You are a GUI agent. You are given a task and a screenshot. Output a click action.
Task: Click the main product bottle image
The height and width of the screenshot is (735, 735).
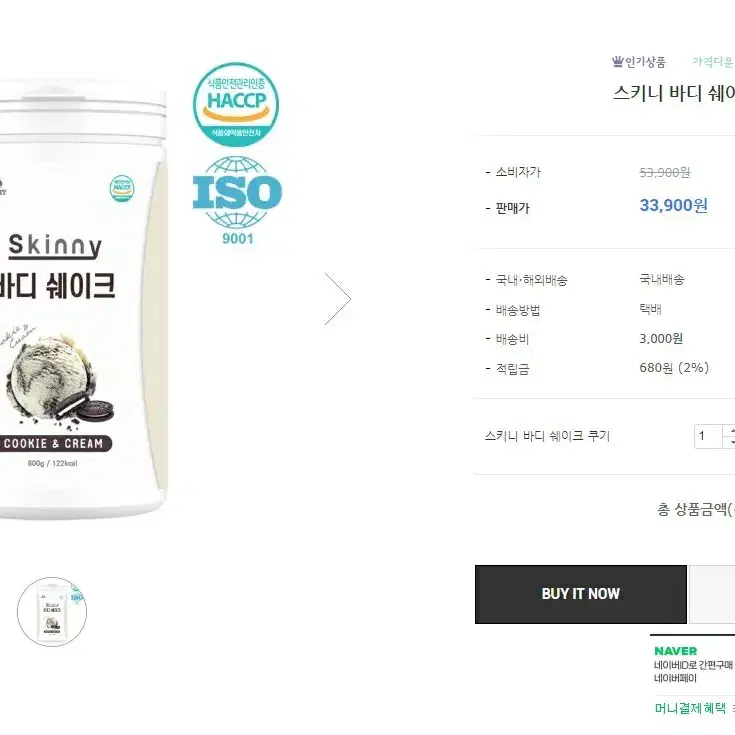(82, 302)
